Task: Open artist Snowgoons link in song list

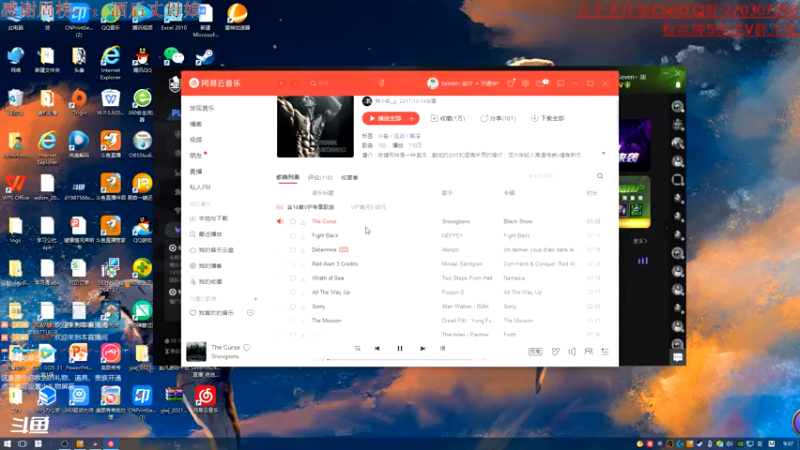Action: tap(456, 221)
